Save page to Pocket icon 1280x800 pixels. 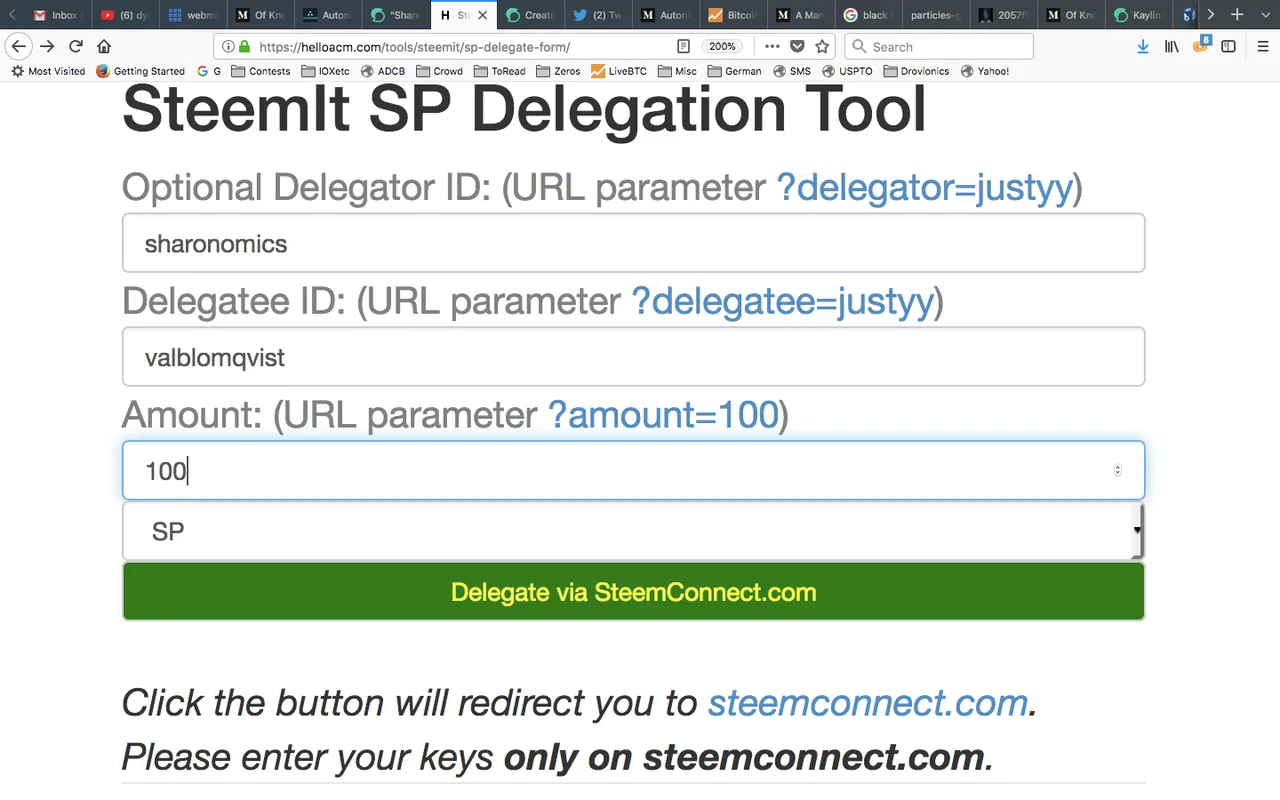coord(797,46)
